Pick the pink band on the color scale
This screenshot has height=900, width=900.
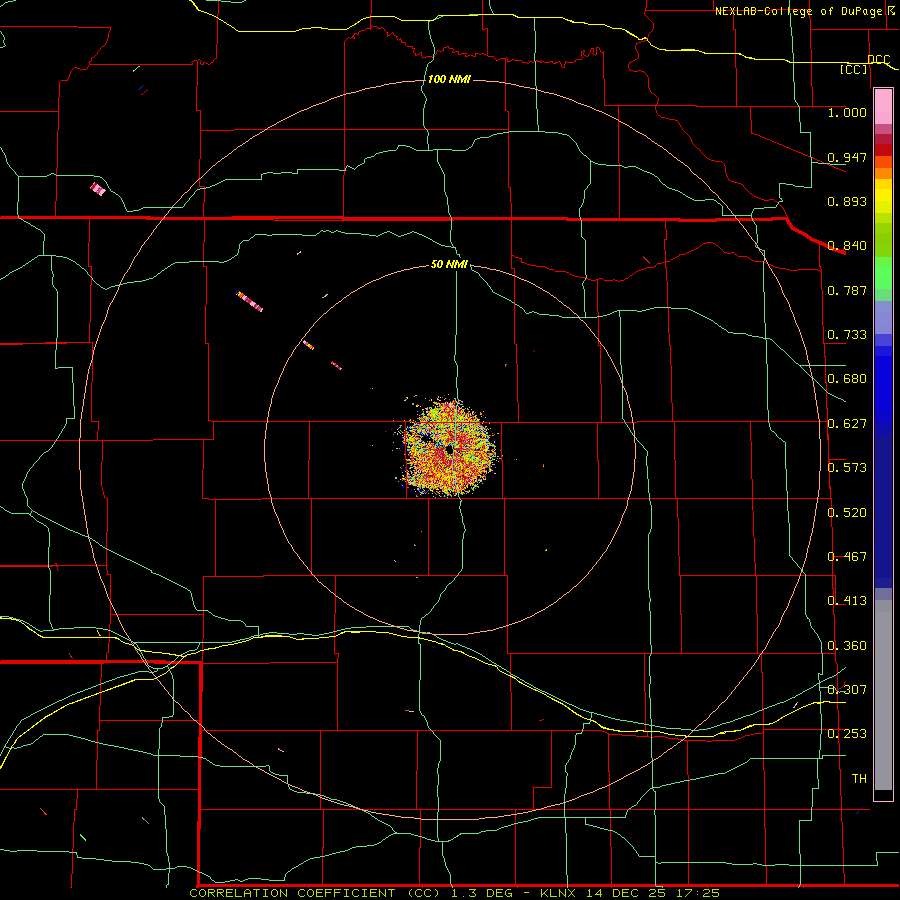[x=883, y=106]
